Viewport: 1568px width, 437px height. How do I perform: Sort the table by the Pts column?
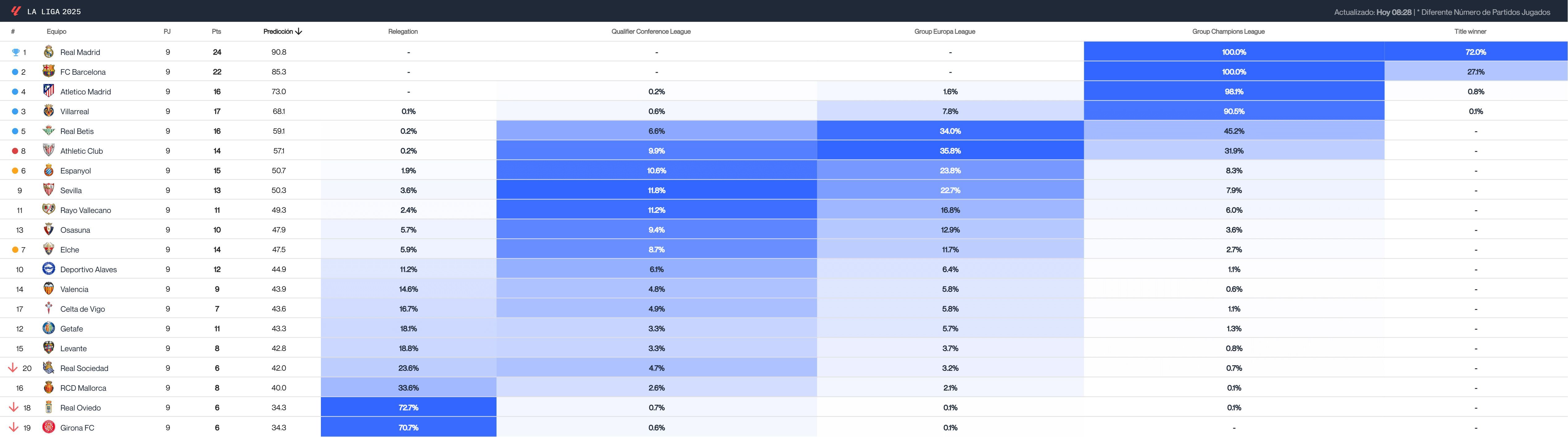click(216, 31)
